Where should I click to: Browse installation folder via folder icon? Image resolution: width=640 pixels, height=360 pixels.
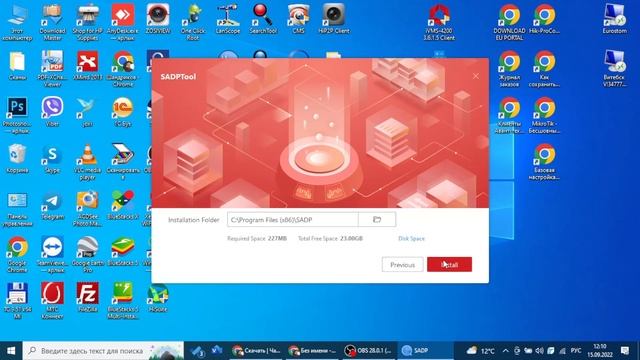coord(377,220)
